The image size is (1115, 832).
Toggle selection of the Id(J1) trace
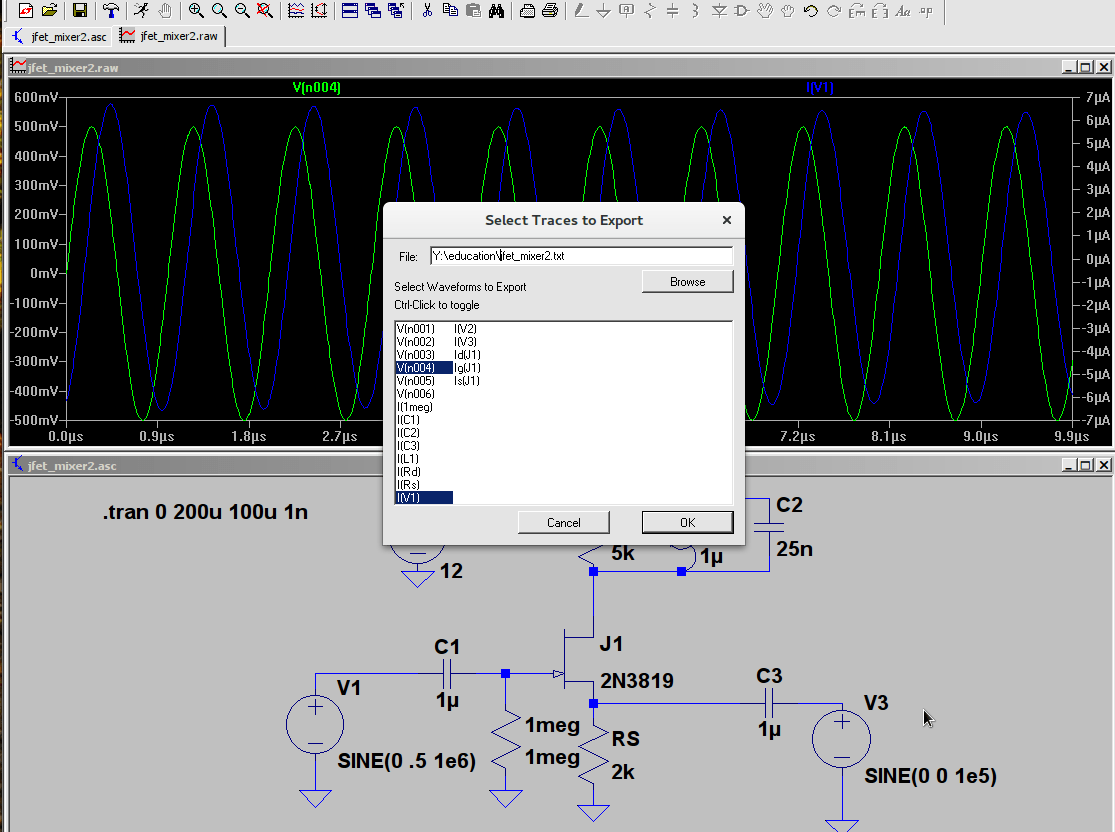tap(466, 354)
